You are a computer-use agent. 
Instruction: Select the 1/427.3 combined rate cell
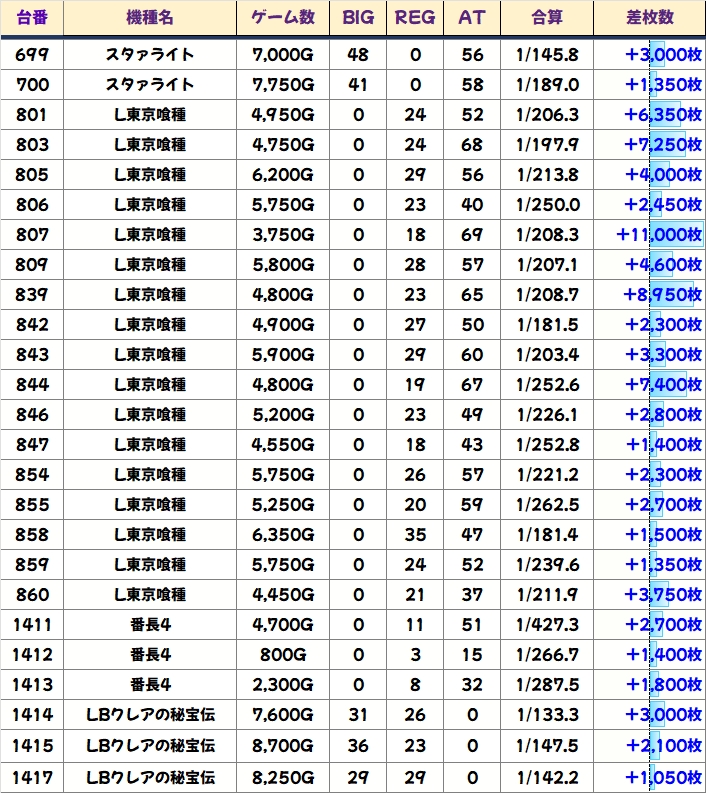click(x=548, y=626)
